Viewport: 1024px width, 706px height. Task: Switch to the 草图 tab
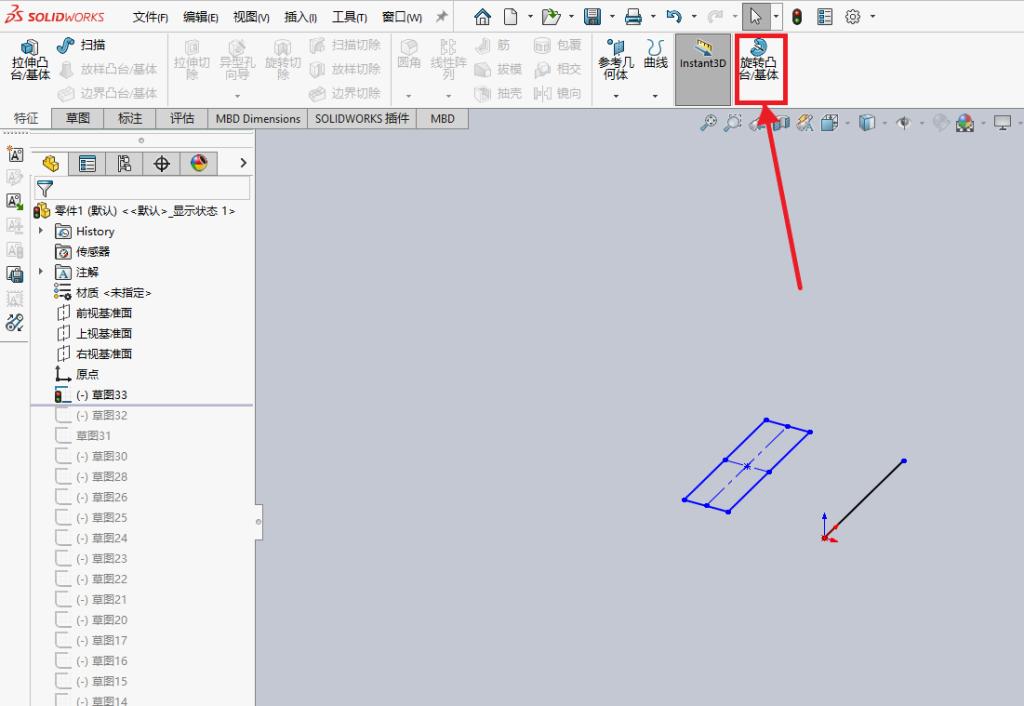78,118
